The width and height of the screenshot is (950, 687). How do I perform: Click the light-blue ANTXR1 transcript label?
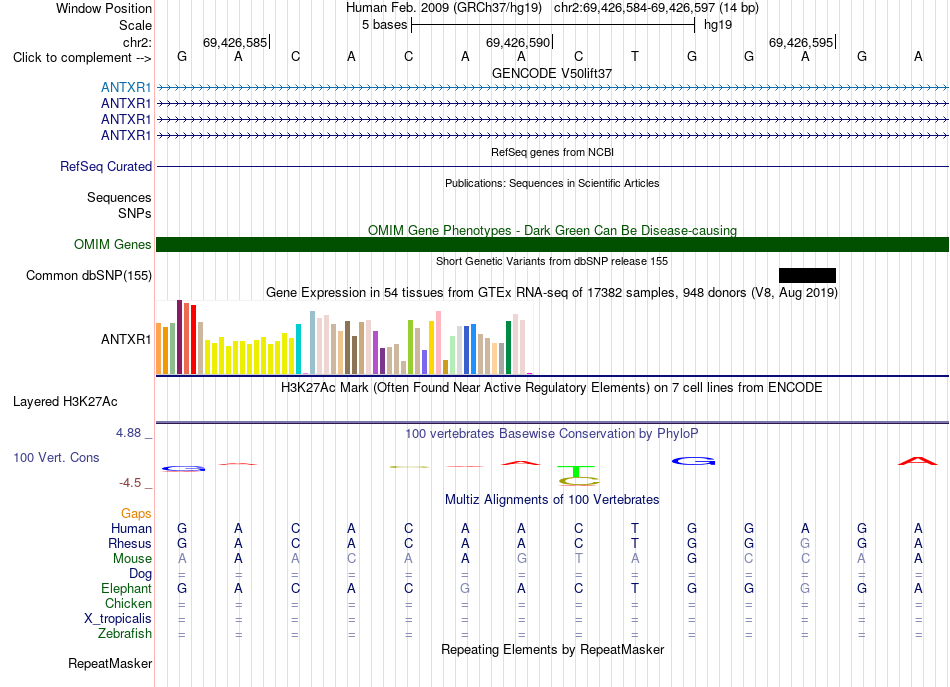click(x=126, y=87)
